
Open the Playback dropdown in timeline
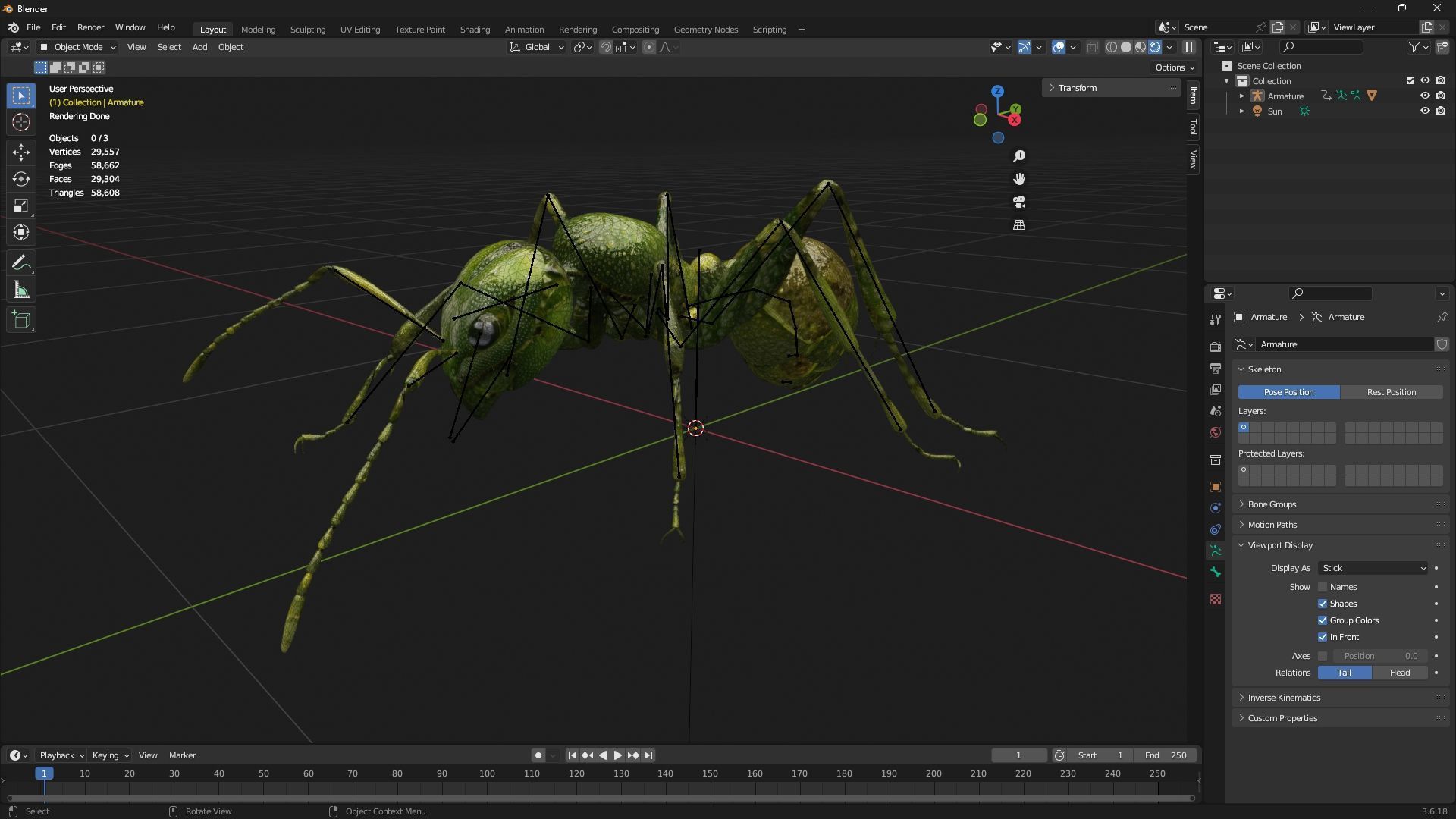(x=61, y=755)
